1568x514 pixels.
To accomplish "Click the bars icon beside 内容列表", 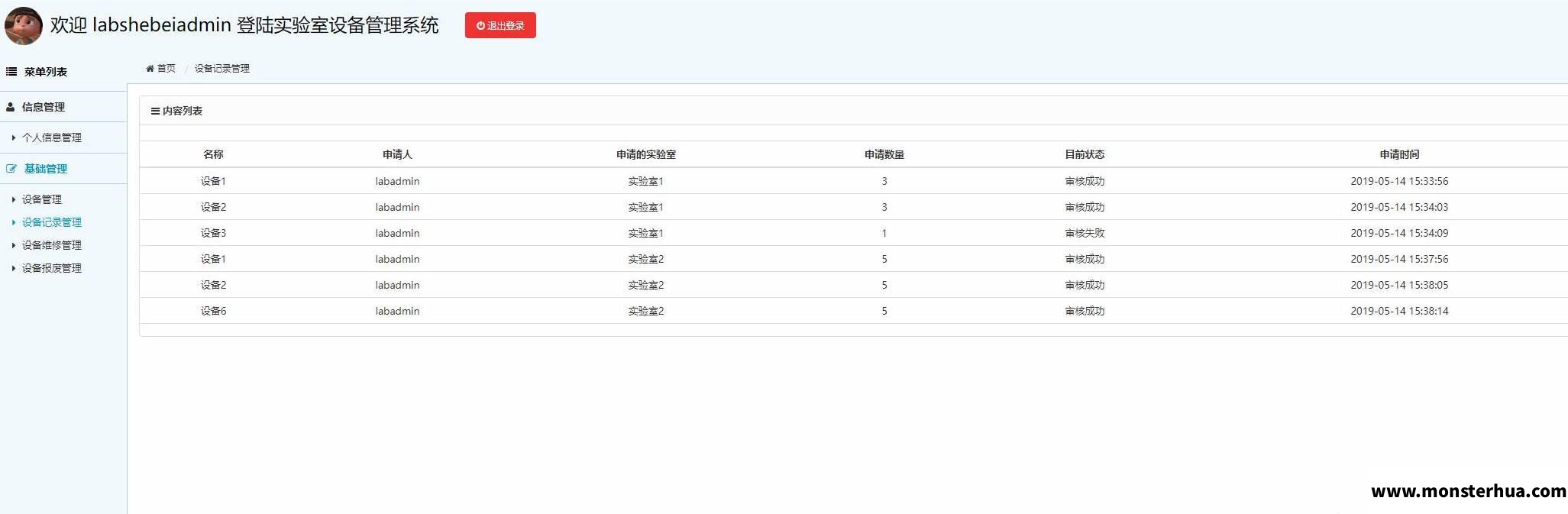I will click(155, 112).
